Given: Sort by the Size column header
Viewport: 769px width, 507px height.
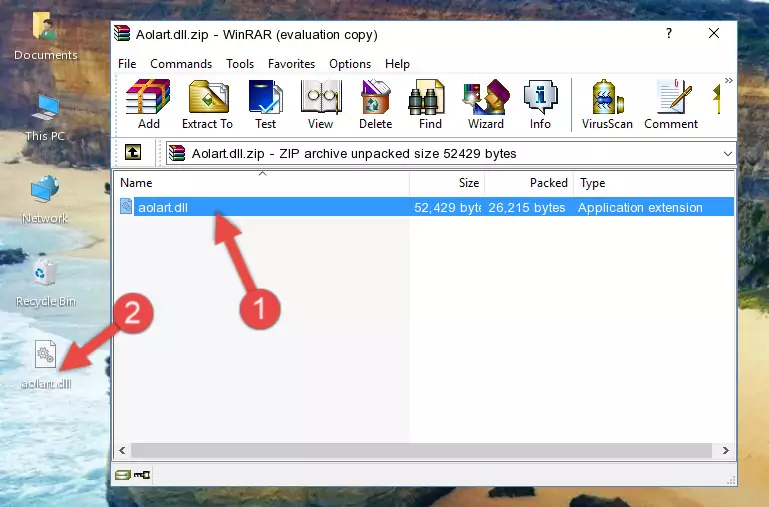Looking at the screenshot, I should click(x=447, y=183).
